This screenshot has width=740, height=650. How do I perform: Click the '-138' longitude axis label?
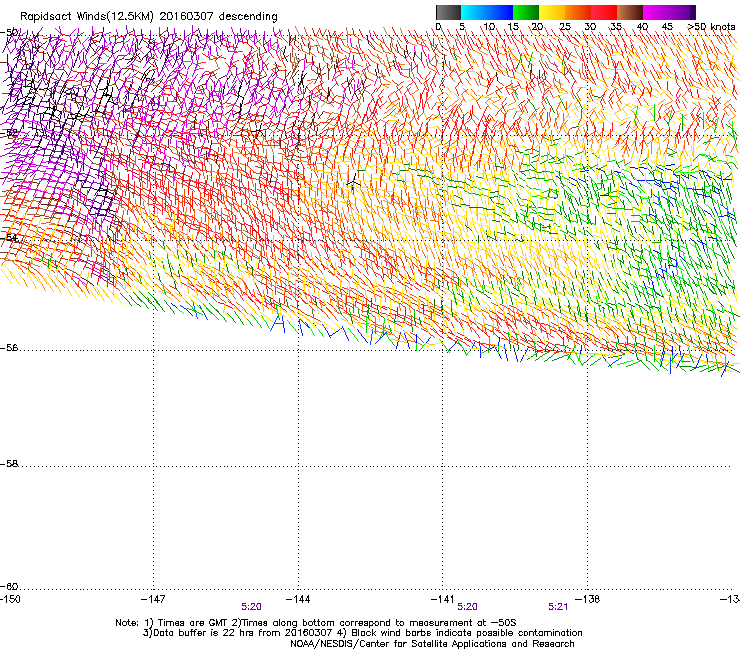pyautogui.click(x=588, y=599)
